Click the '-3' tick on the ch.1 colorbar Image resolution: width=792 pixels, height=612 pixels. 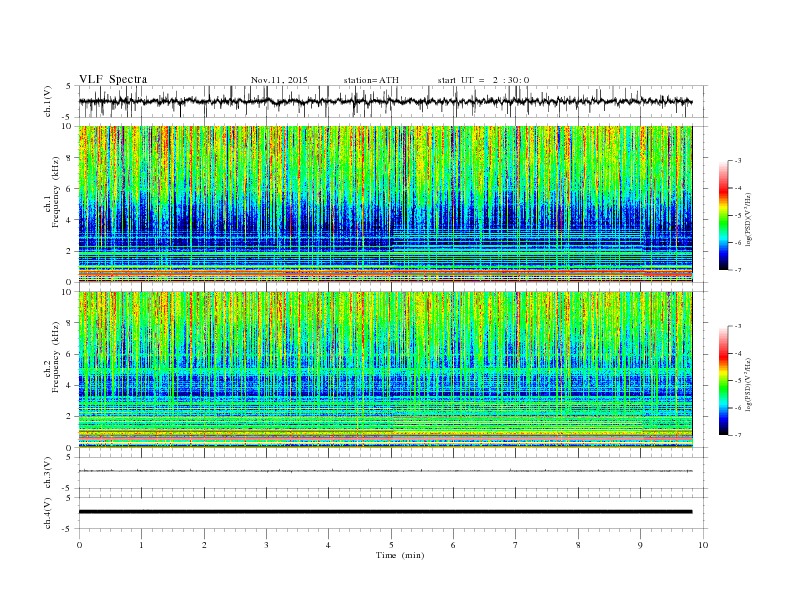tap(738, 161)
